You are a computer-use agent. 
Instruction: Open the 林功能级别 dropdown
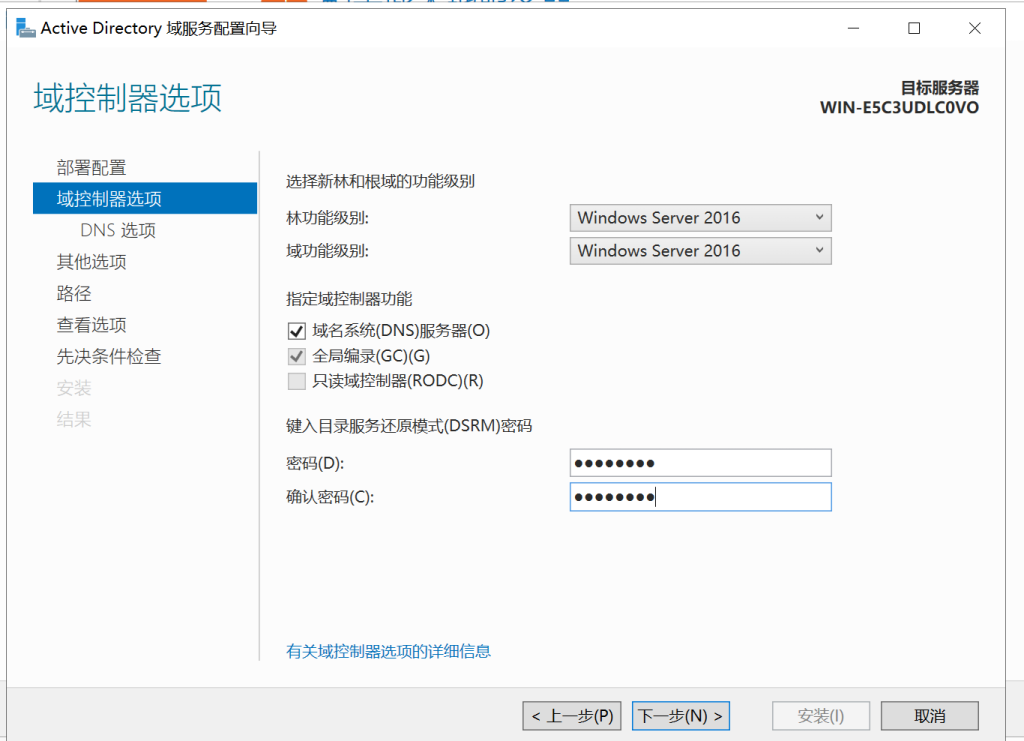(x=700, y=218)
